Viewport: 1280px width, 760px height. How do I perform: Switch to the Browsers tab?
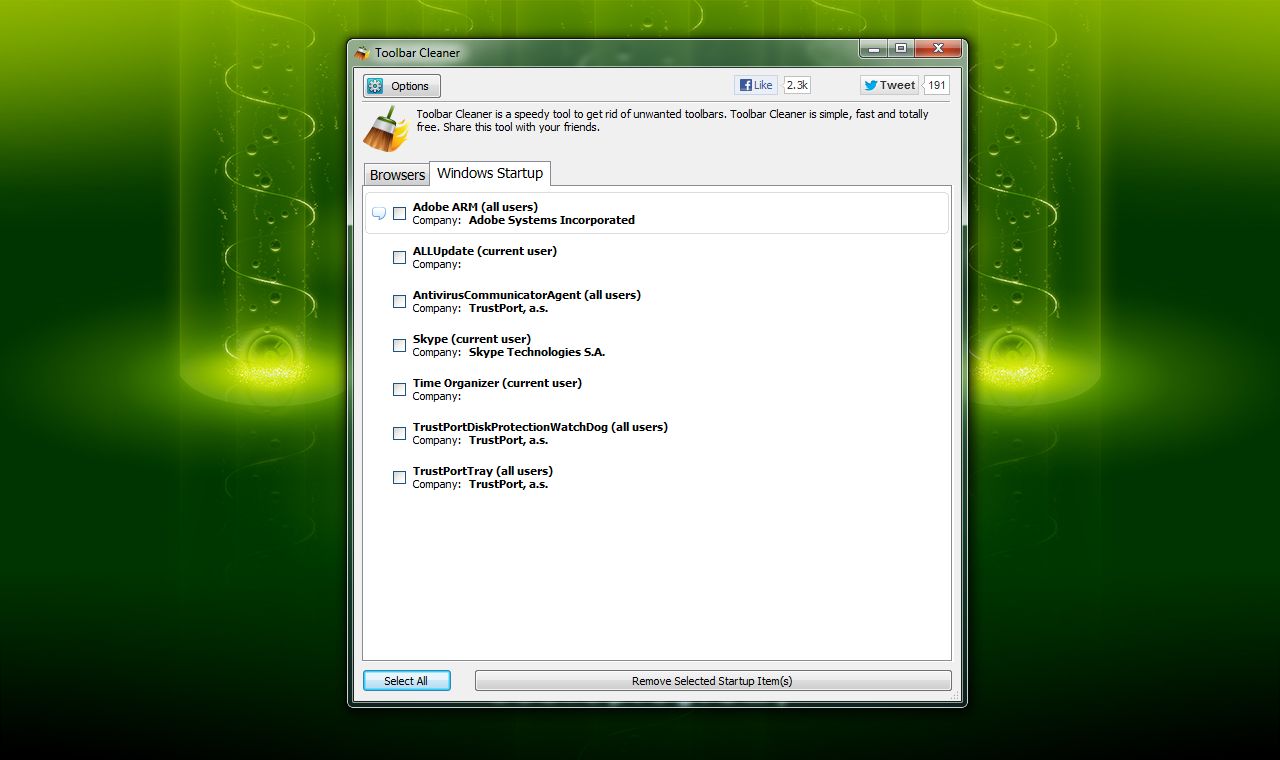pyautogui.click(x=397, y=175)
